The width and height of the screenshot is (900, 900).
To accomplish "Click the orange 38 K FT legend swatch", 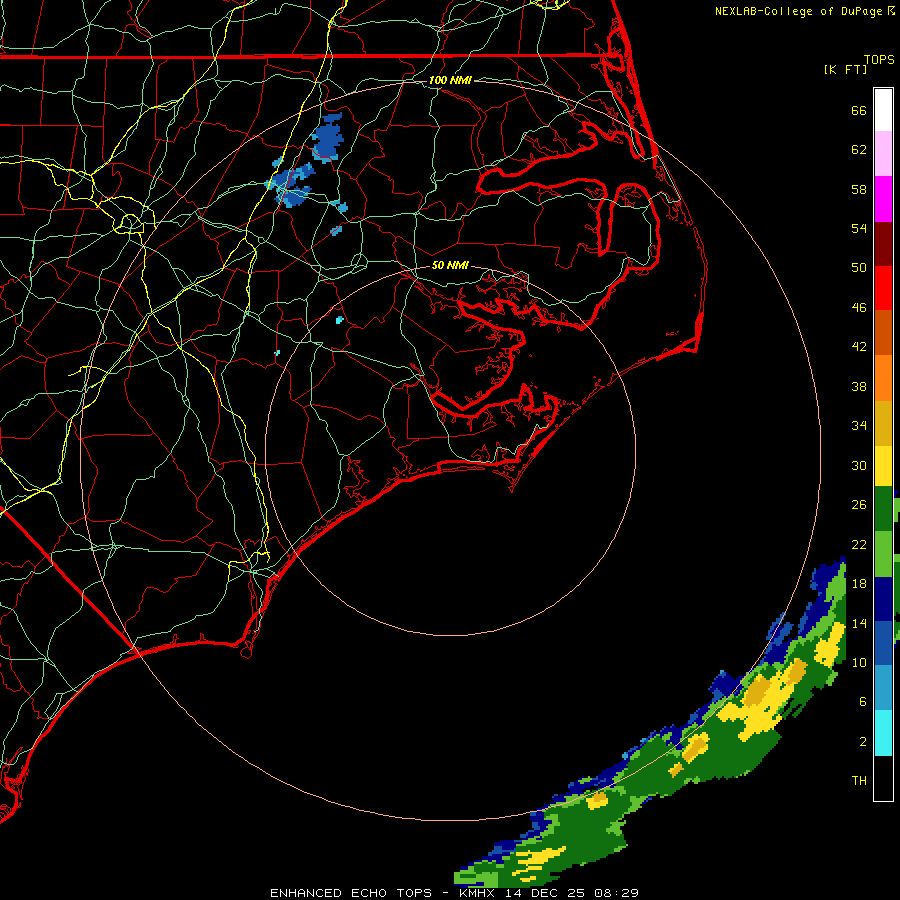I will (x=883, y=378).
